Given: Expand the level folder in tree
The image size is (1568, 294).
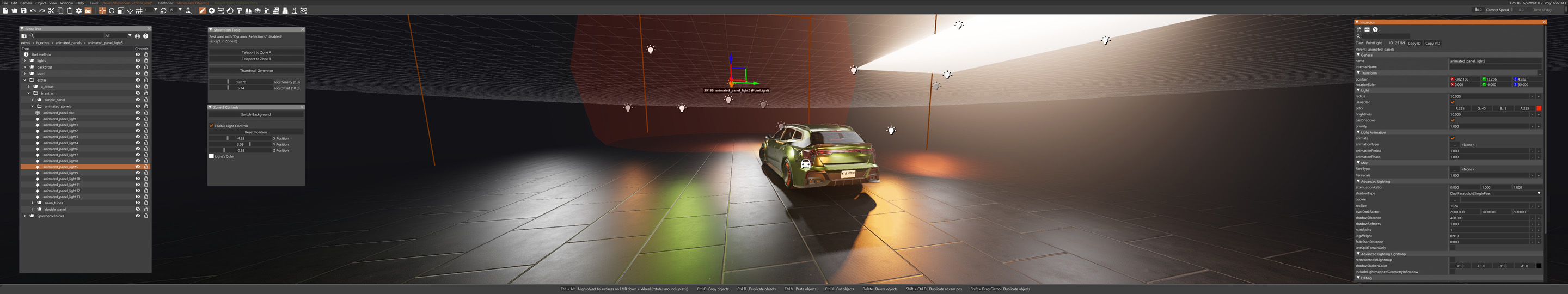Looking at the screenshot, I should click(x=25, y=73).
